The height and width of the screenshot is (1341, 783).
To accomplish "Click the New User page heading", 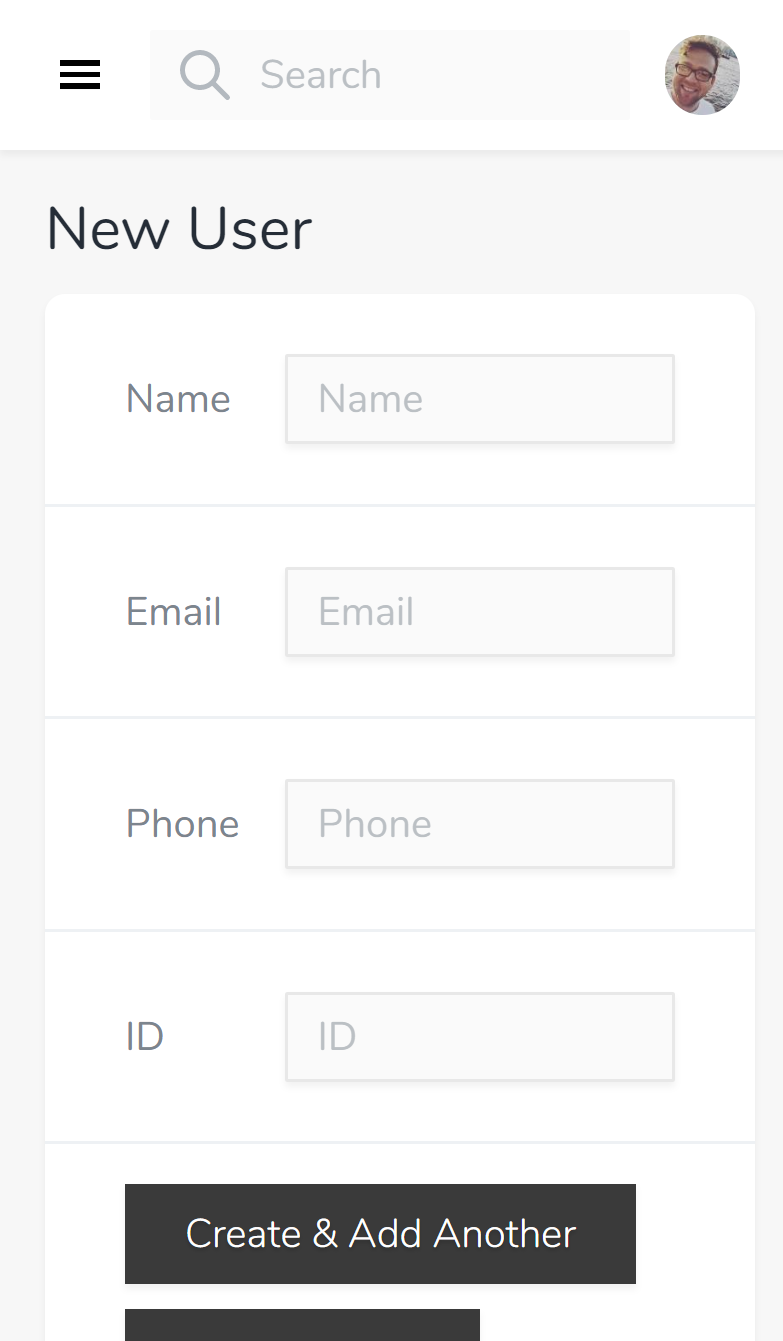I will (178, 228).
